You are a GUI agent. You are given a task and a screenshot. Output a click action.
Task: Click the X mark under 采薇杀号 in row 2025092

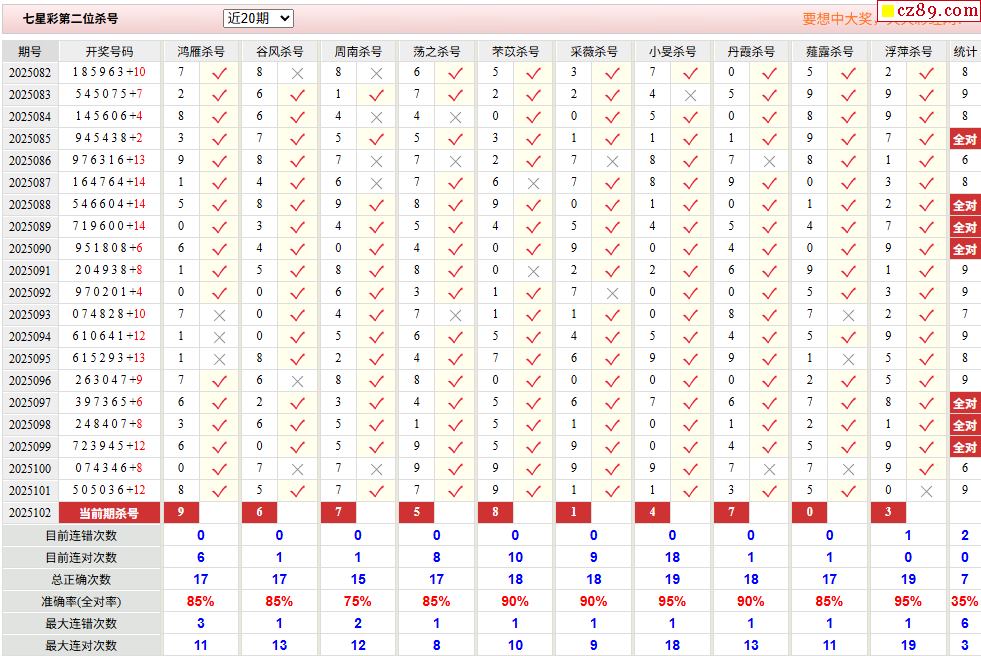click(x=612, y=294)
